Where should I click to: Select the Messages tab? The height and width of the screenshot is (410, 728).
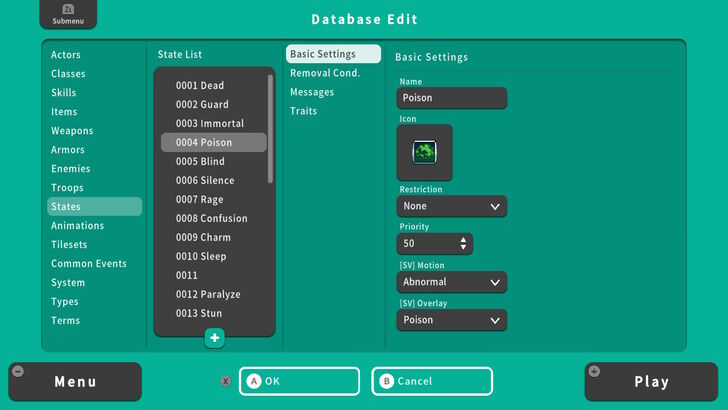[x=312, y=92]
